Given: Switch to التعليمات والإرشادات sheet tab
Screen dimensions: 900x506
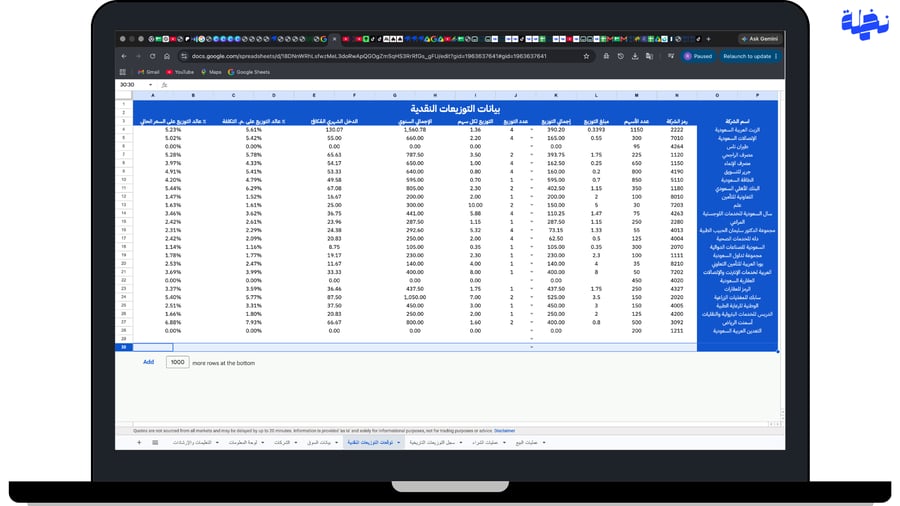Looking at the screenshot, I should coord(192,442).
